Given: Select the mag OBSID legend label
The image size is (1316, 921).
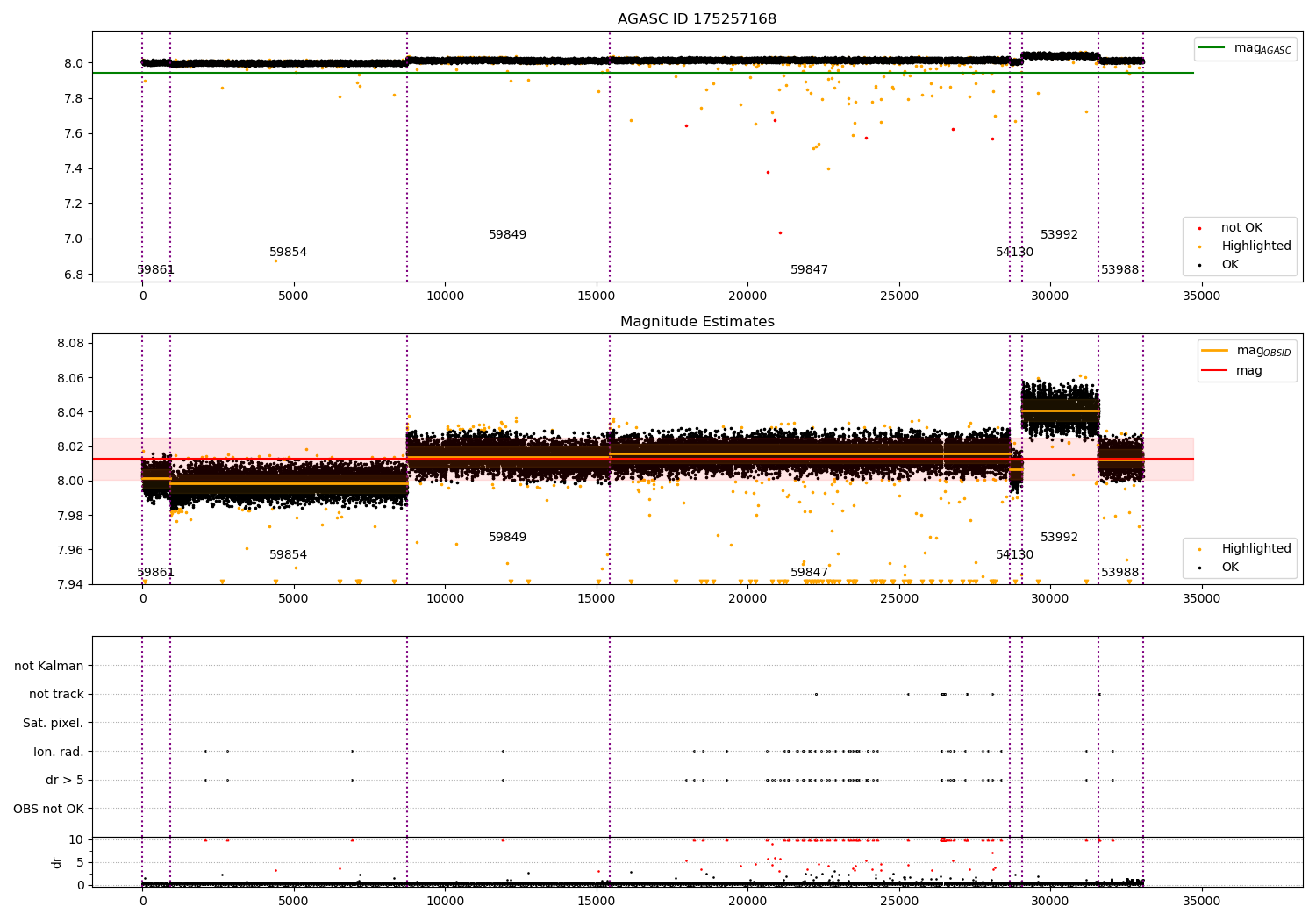Looking at the screenshot, I should click(x=1264, y=351).
